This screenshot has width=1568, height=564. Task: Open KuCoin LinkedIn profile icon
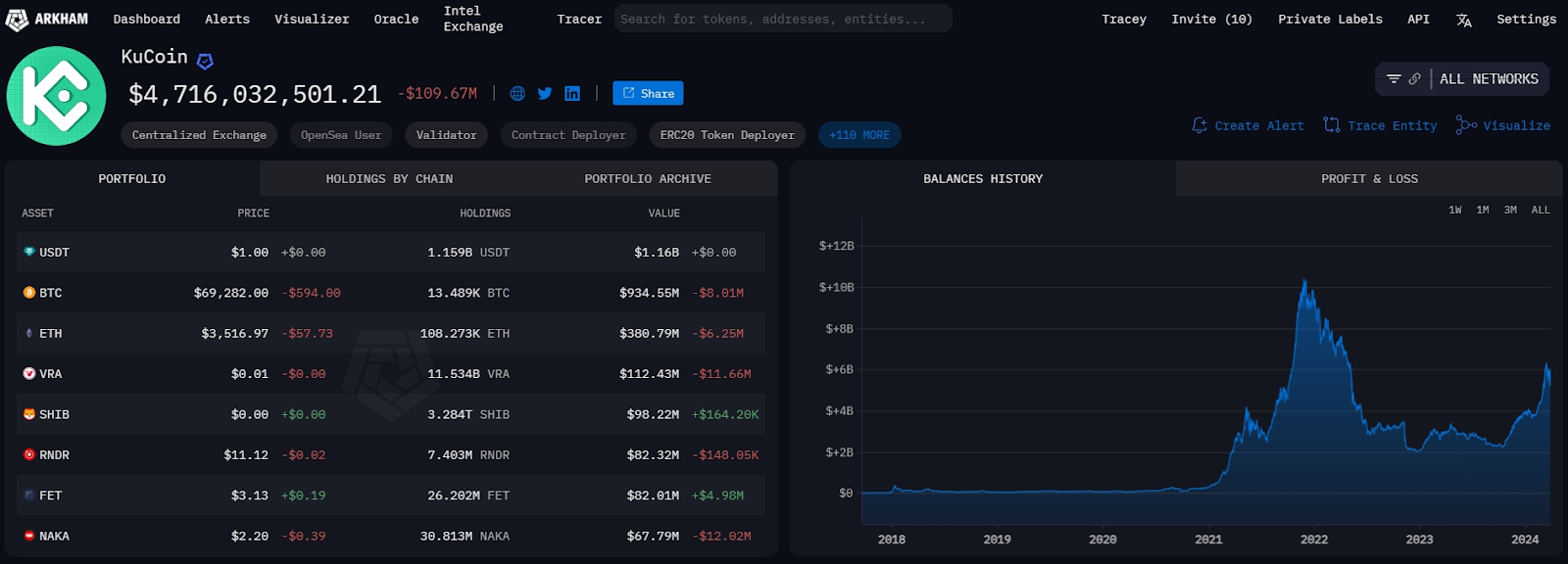(x=572, y=94)
